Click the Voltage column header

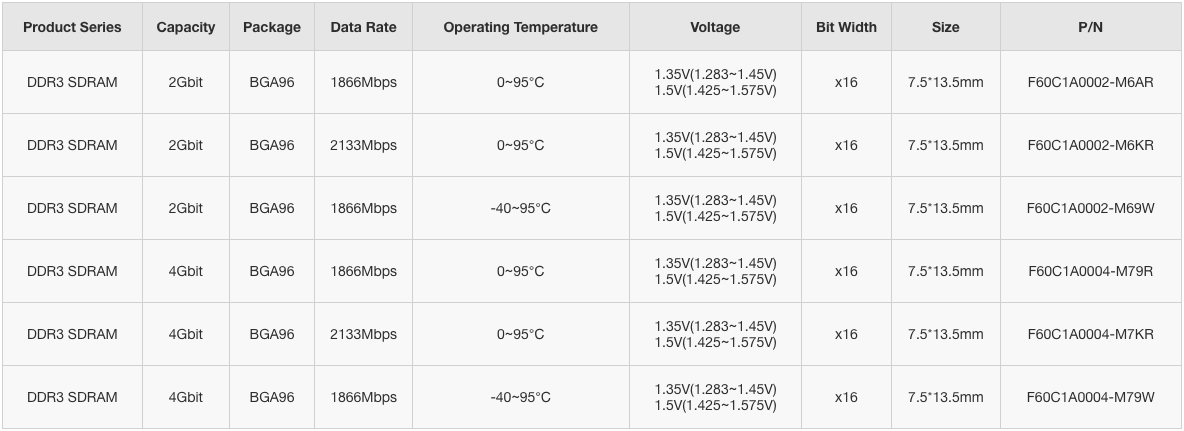pyautogui.click(x=715, y=27)
